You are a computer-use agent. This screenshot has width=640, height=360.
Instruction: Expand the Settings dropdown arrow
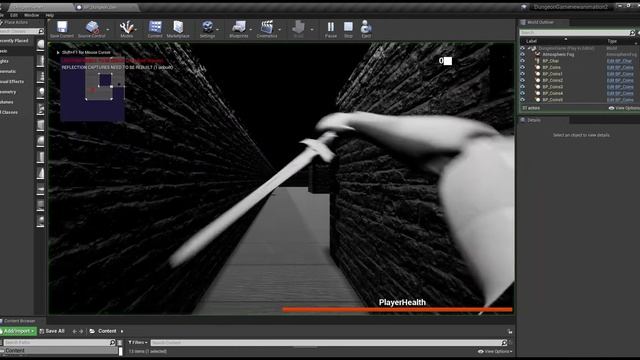[218, 29]
